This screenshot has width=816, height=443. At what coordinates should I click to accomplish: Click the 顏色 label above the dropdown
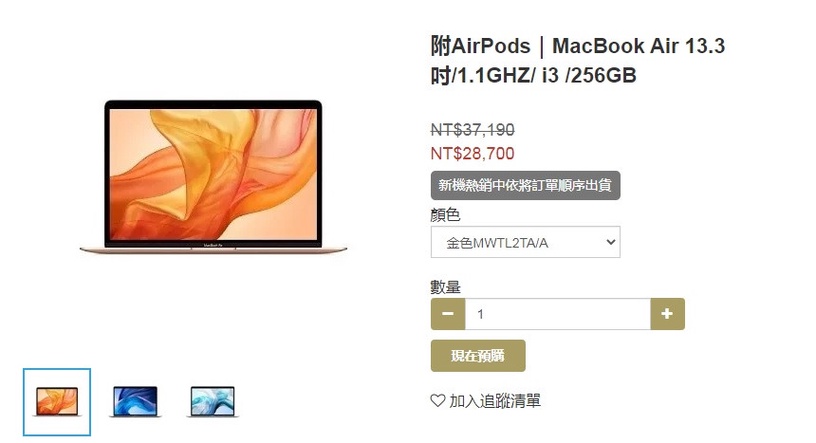point(445,214)
